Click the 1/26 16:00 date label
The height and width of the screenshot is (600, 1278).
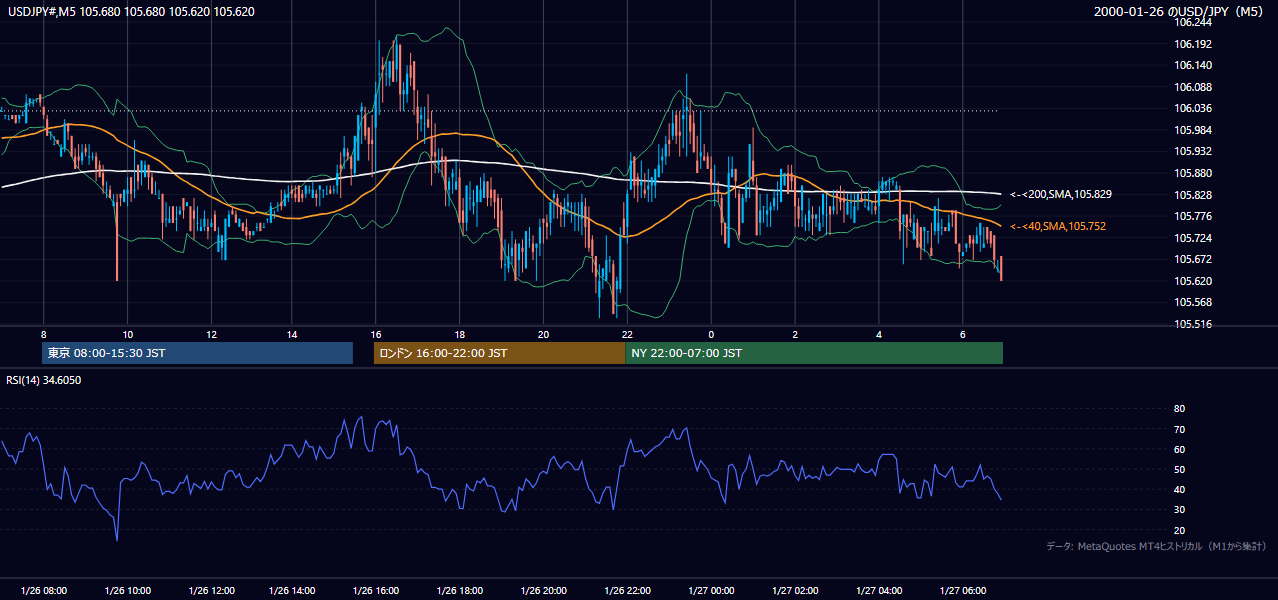[x=377, y=591]
